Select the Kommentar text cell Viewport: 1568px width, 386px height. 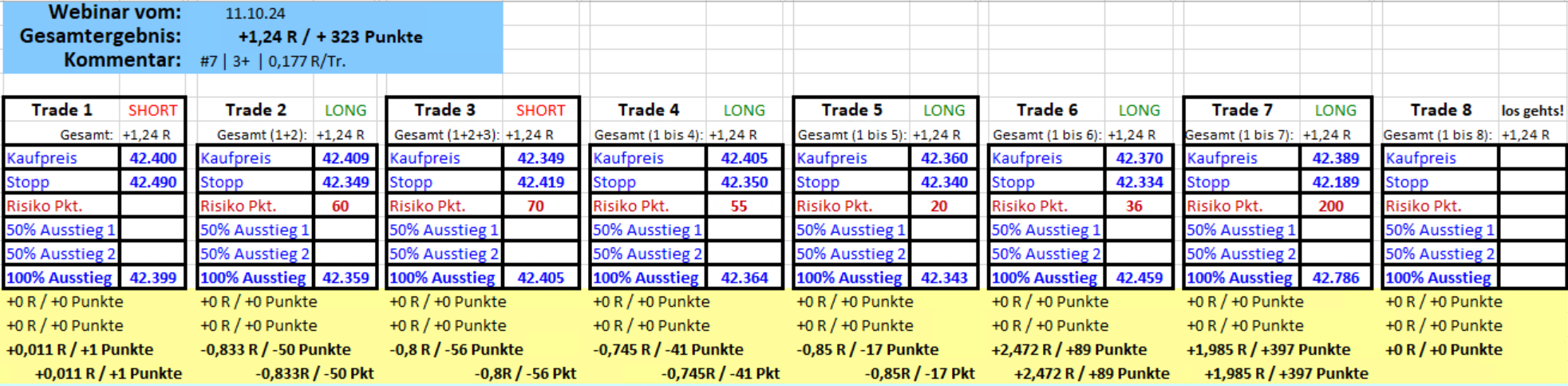[x=273, y=61]
